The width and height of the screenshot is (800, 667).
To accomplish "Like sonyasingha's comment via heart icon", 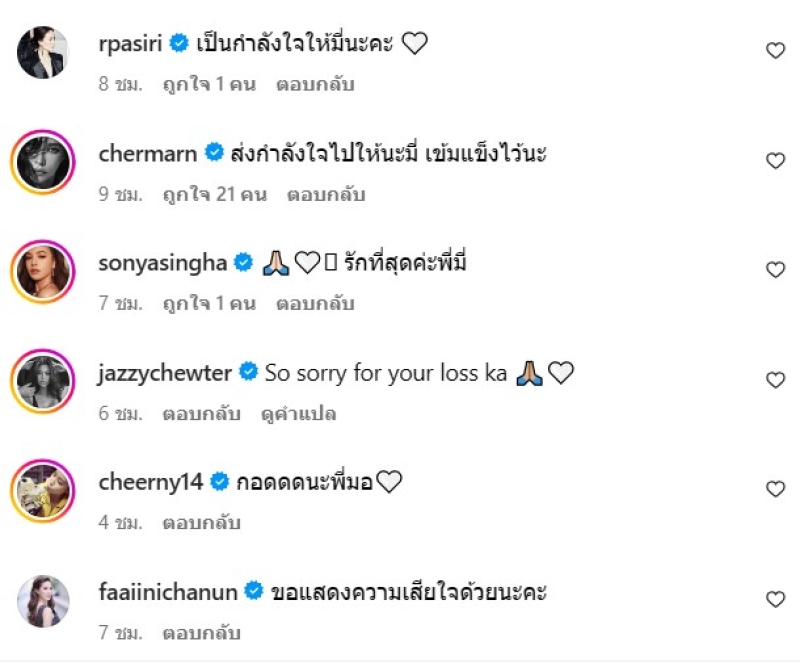I will click(775, 270).
